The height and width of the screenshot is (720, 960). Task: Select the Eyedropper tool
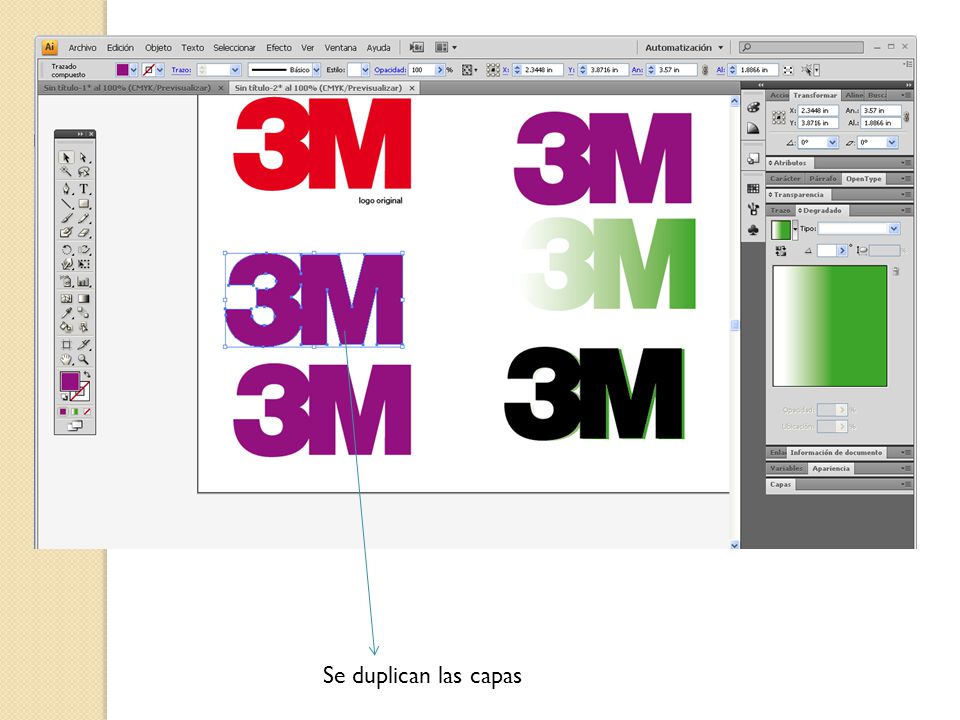tap(67, 313)
